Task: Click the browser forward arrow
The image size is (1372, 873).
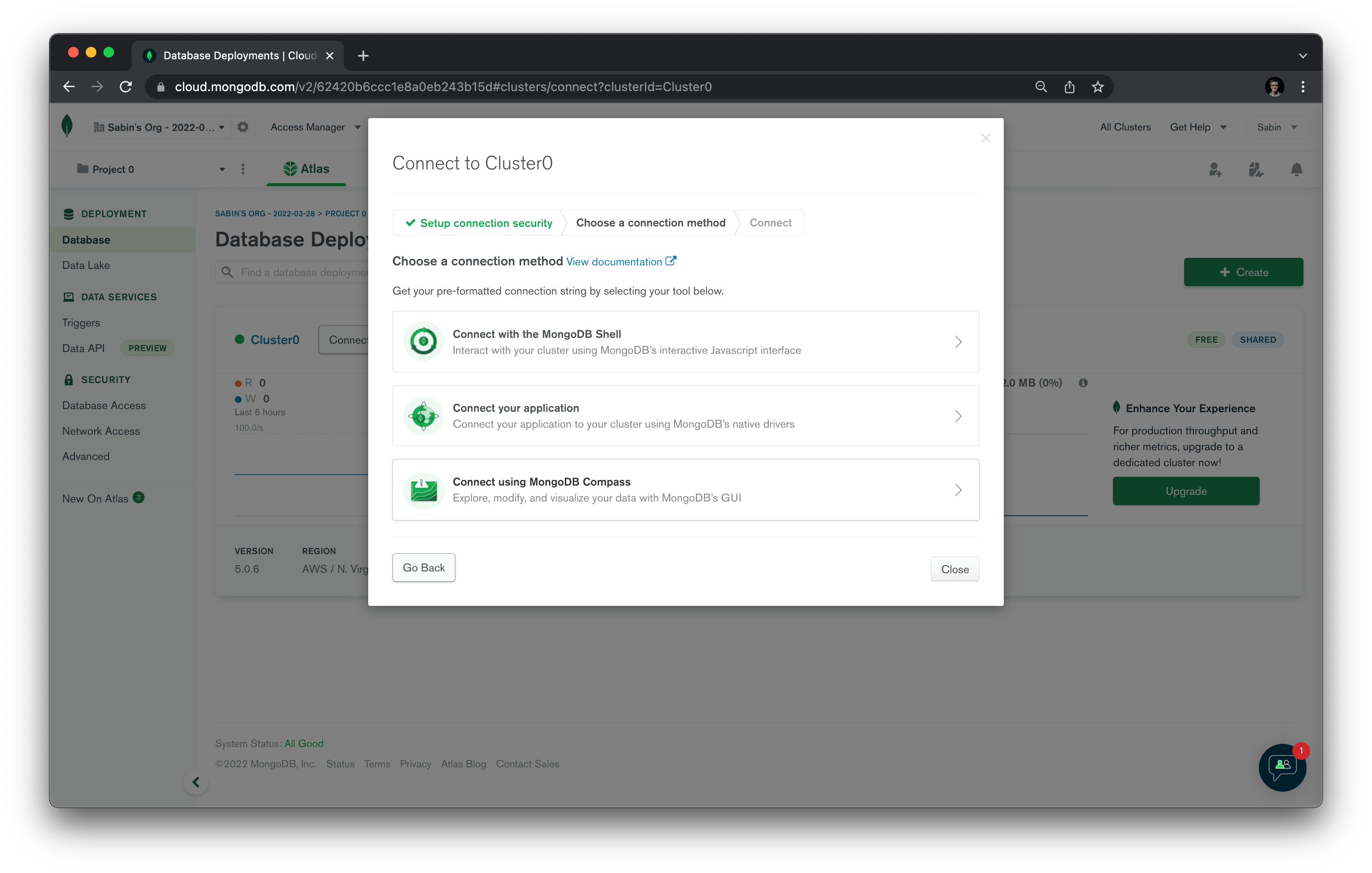Action: click(x=97, y=87)
